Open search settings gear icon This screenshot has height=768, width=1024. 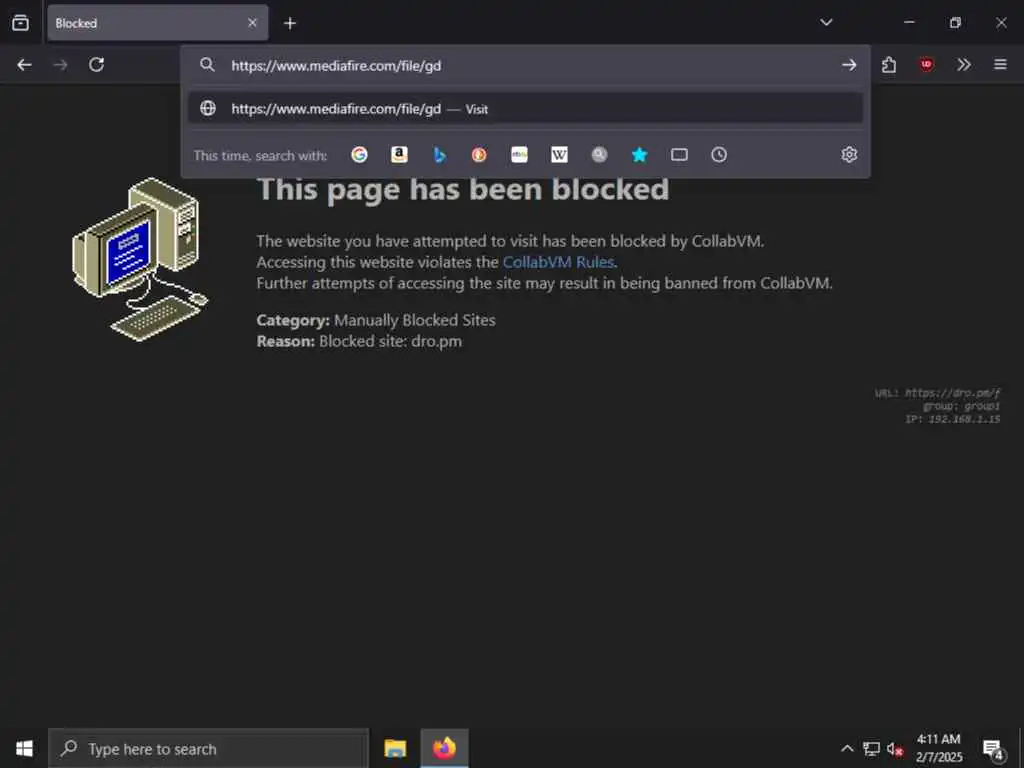849,155
